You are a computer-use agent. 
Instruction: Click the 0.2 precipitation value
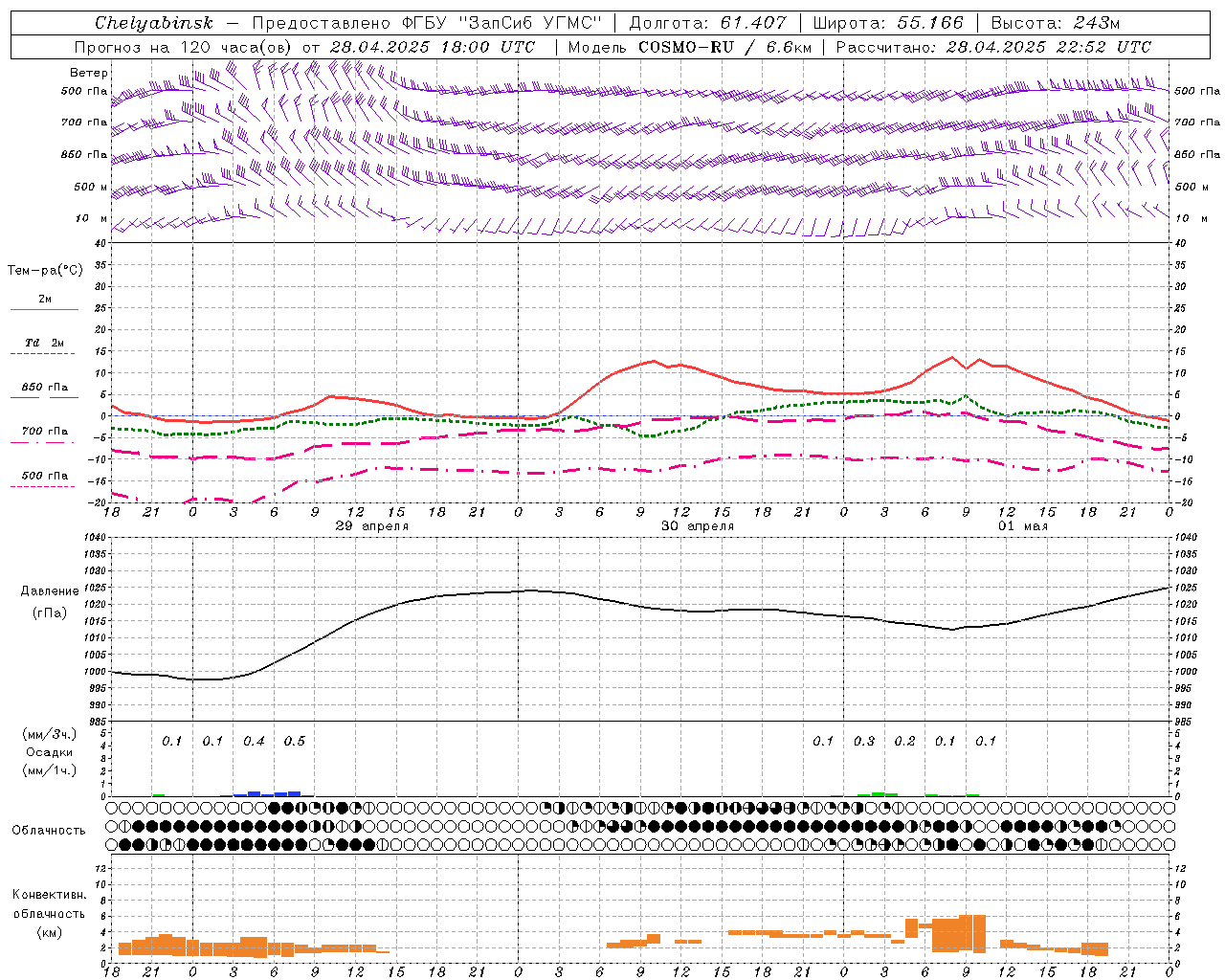pyautogui.click(x=904, y=742)
